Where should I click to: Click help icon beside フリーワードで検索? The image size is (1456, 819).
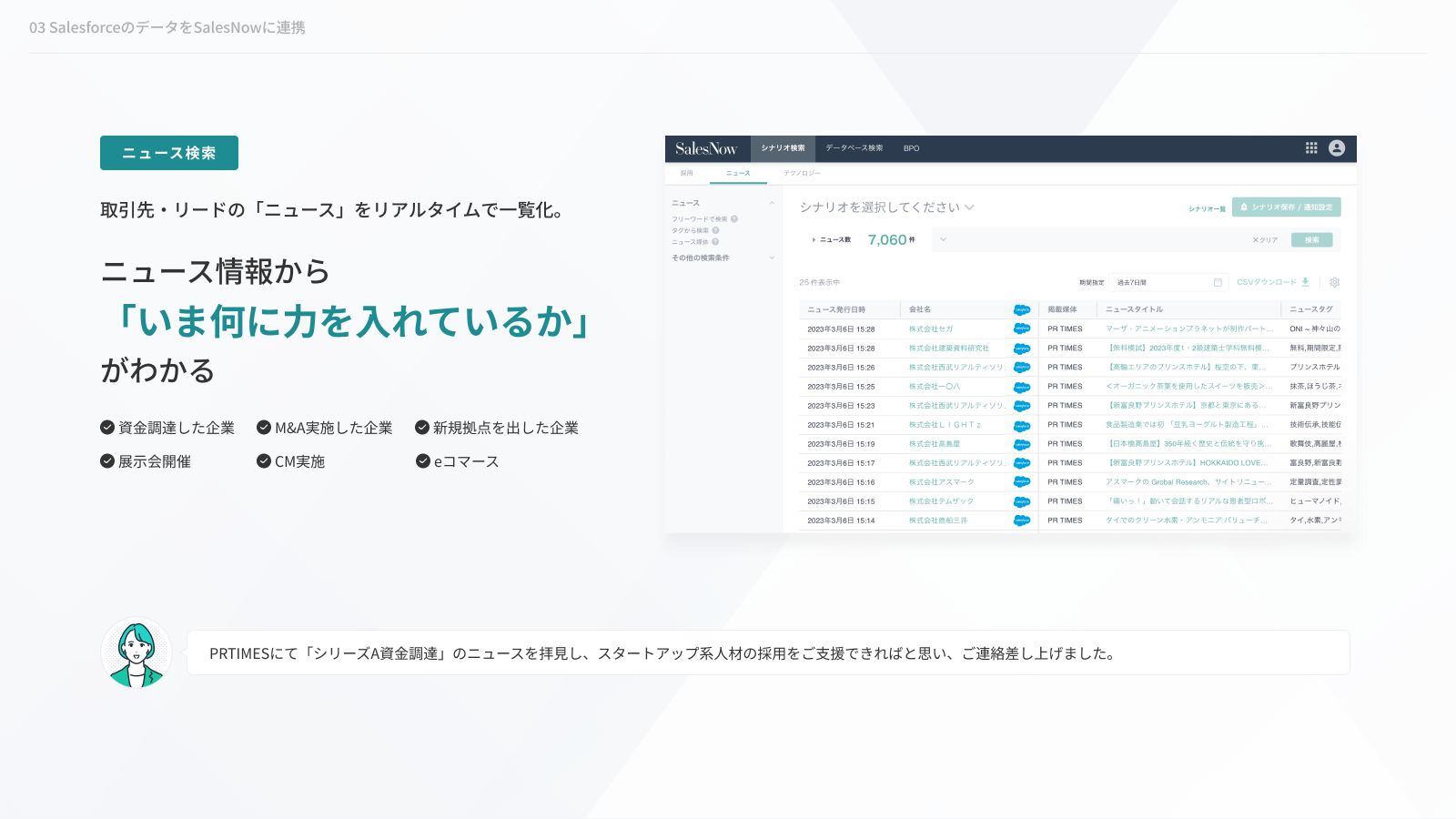tap(734, 219)
